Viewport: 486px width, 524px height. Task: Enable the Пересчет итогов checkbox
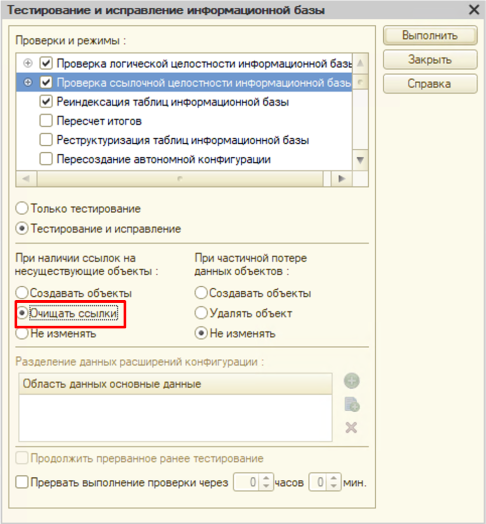coord(46,121)
